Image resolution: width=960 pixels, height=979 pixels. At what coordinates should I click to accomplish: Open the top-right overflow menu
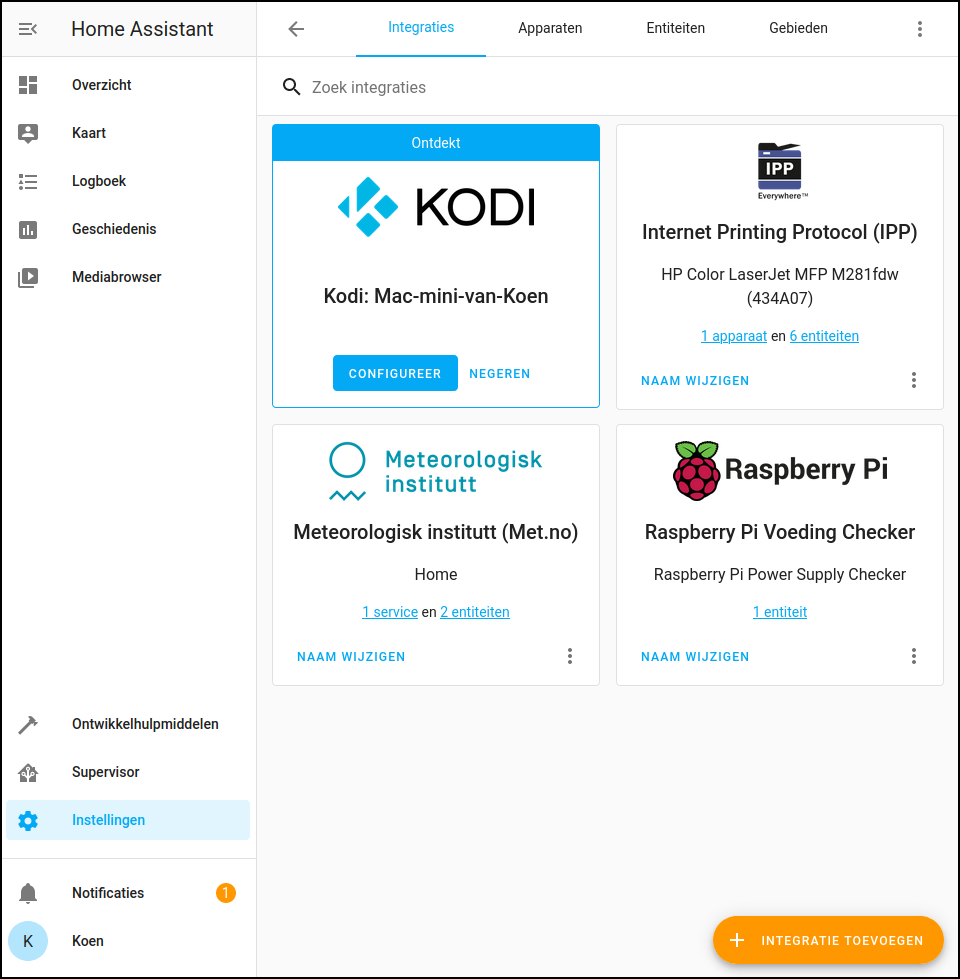point(919,29)
